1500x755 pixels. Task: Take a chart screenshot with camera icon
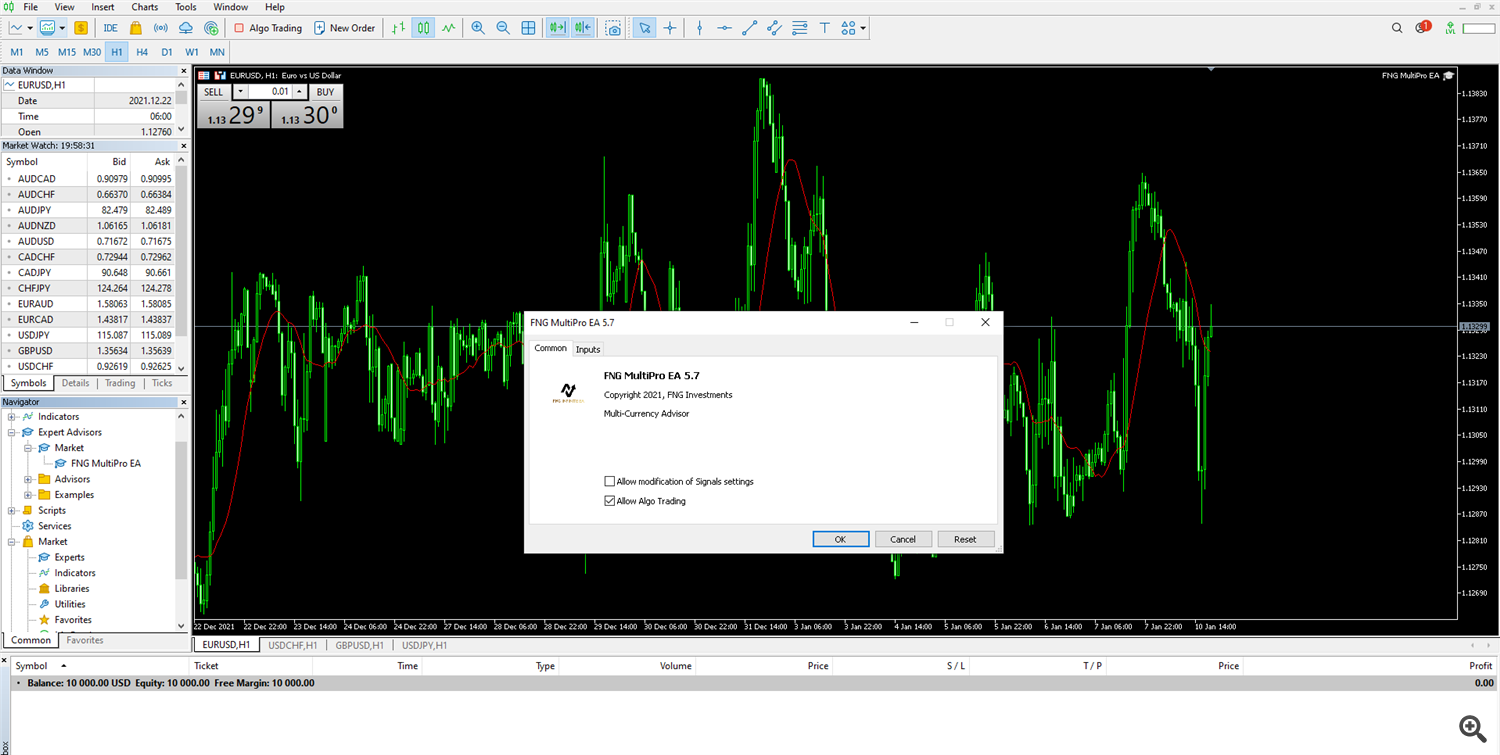click(613, 28)
